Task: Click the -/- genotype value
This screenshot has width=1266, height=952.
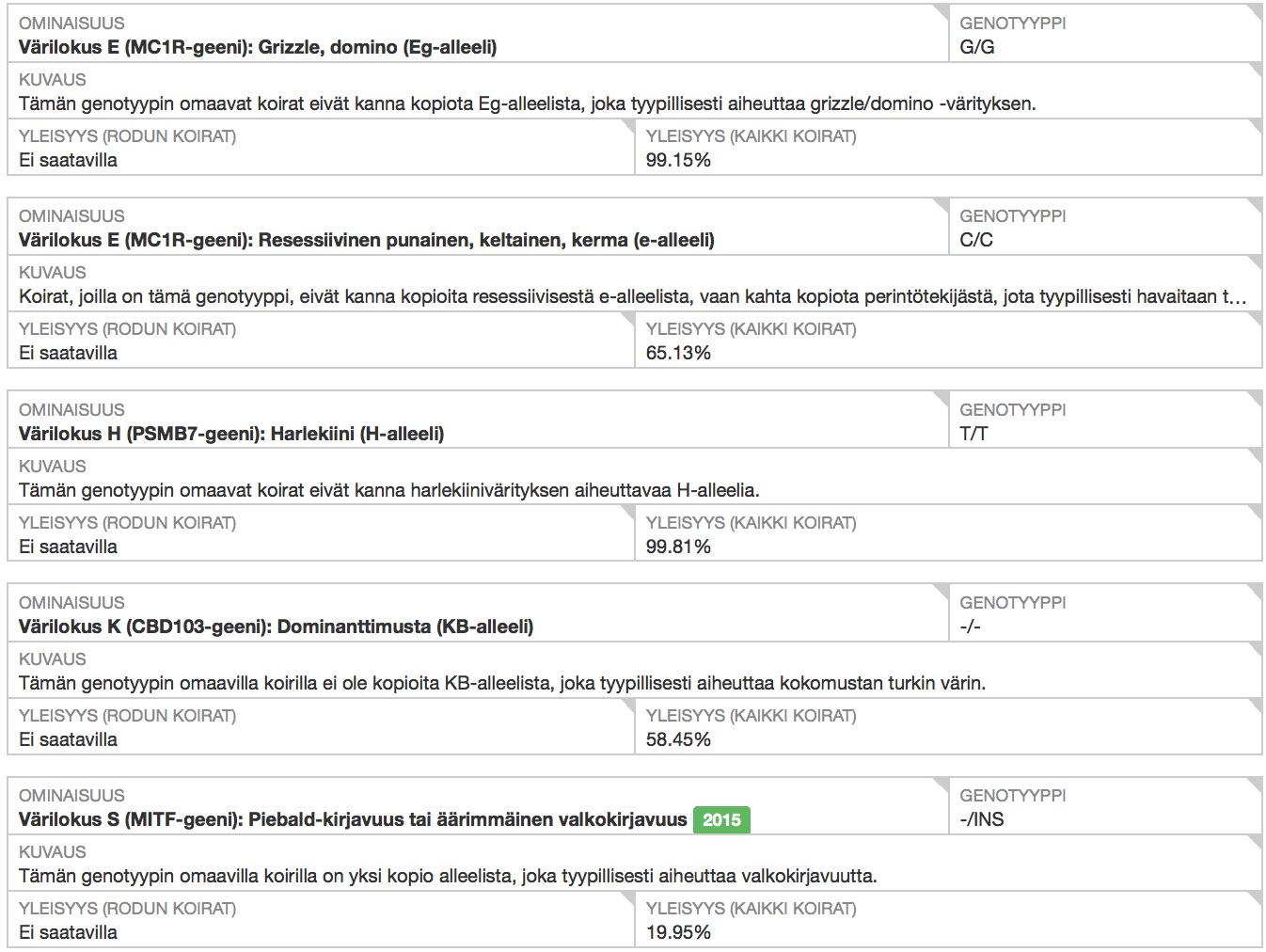Action: (x=970, y=627)
